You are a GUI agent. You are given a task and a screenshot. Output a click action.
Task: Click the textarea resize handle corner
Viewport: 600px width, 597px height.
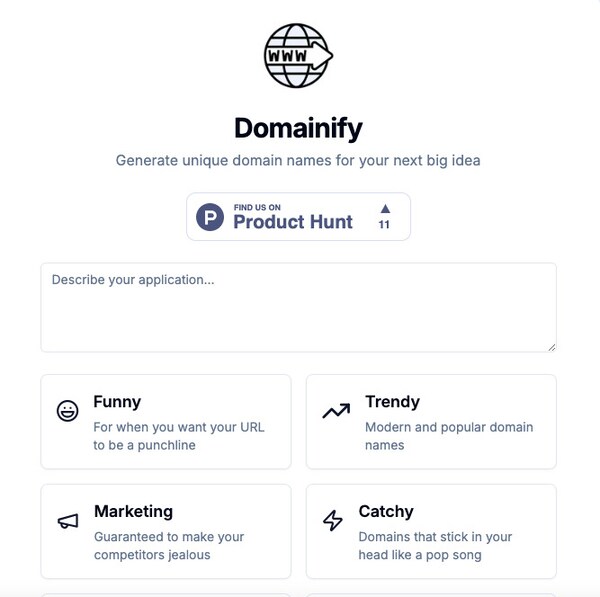click(x=551, y=346)
